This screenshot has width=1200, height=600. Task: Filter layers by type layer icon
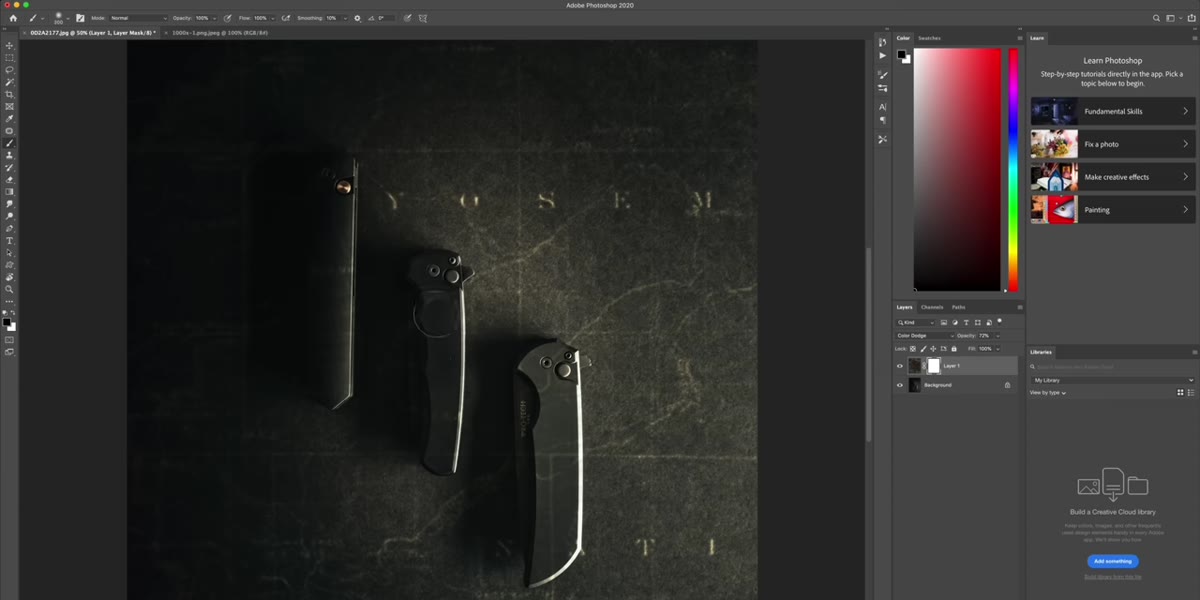point(966,323)
